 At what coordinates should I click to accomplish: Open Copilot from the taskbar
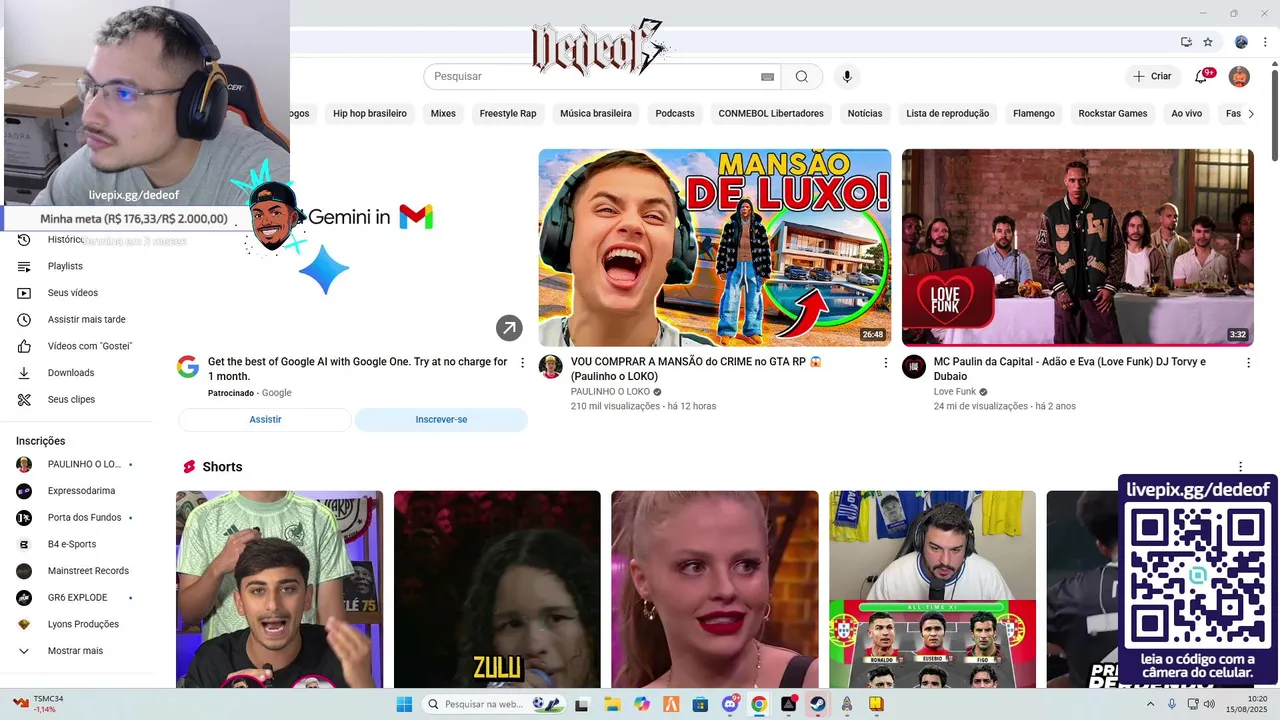[642, 704]
